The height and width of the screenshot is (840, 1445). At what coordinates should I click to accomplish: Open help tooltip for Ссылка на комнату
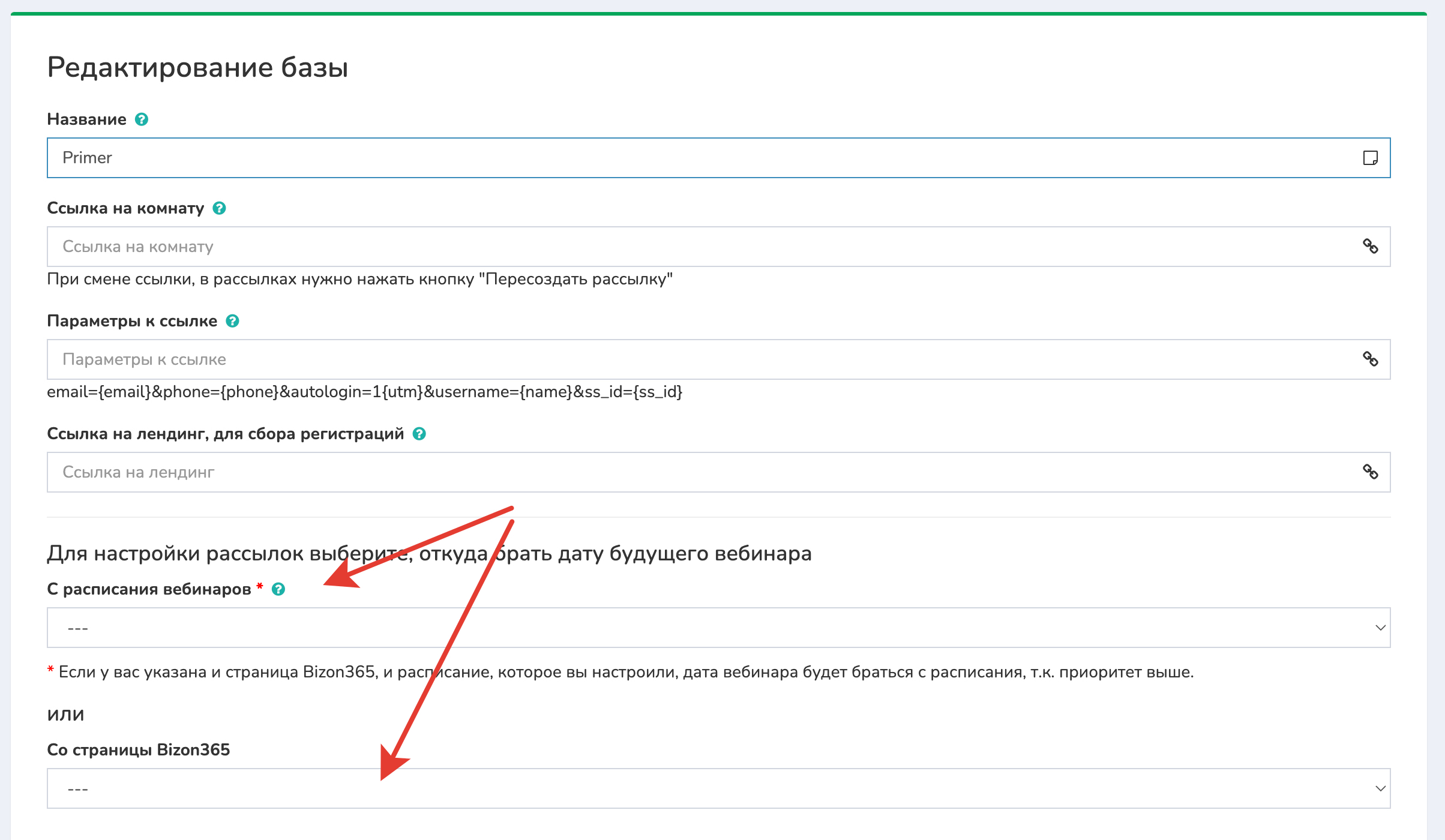coord(220,208)
